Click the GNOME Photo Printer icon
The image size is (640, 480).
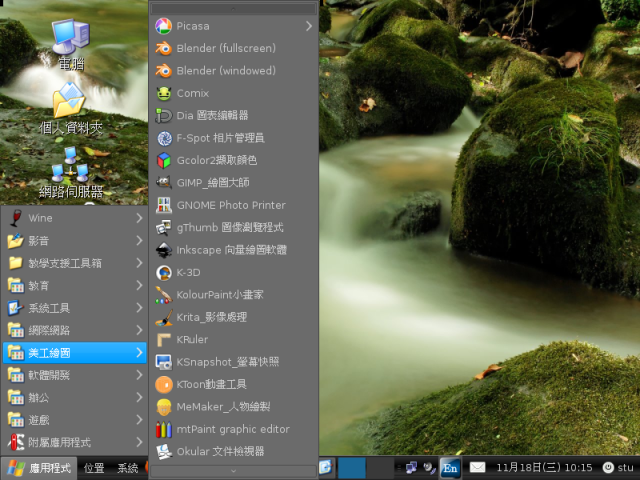164,205
